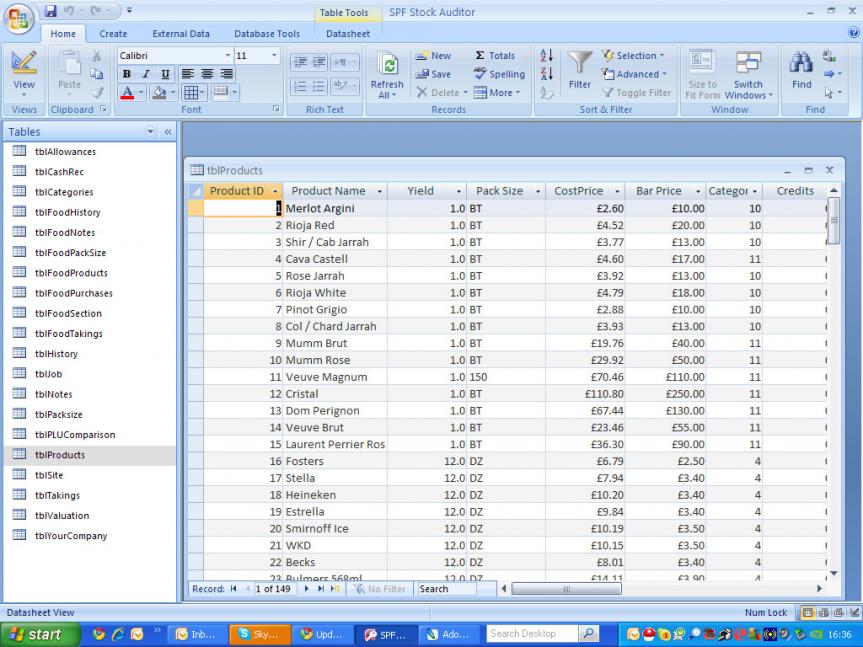This screenshot has height=647, width=863.
Task: Open the Datasheet tab
Action: click(x=348, y=34)
